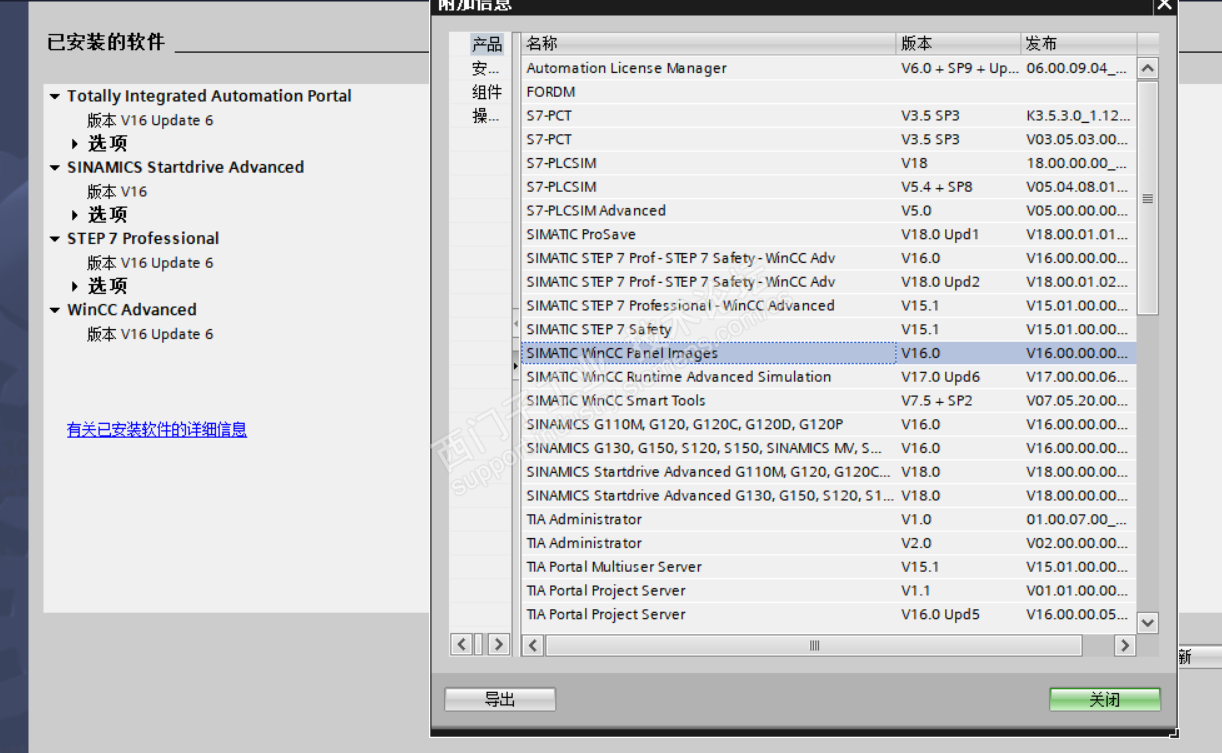Sort by 版本 column header

(x=958, y=44)
